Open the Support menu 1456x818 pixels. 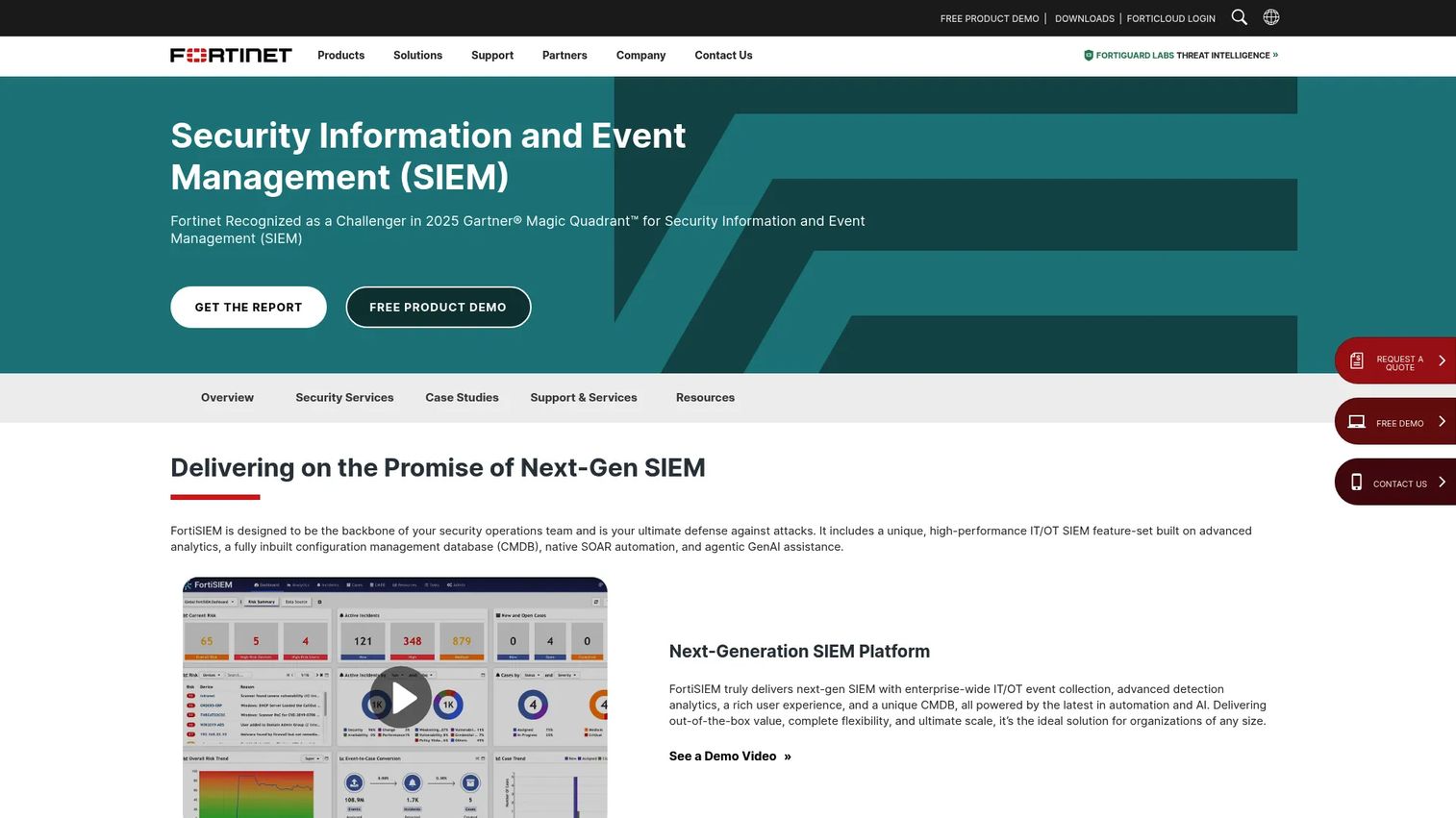coord(492,56)
